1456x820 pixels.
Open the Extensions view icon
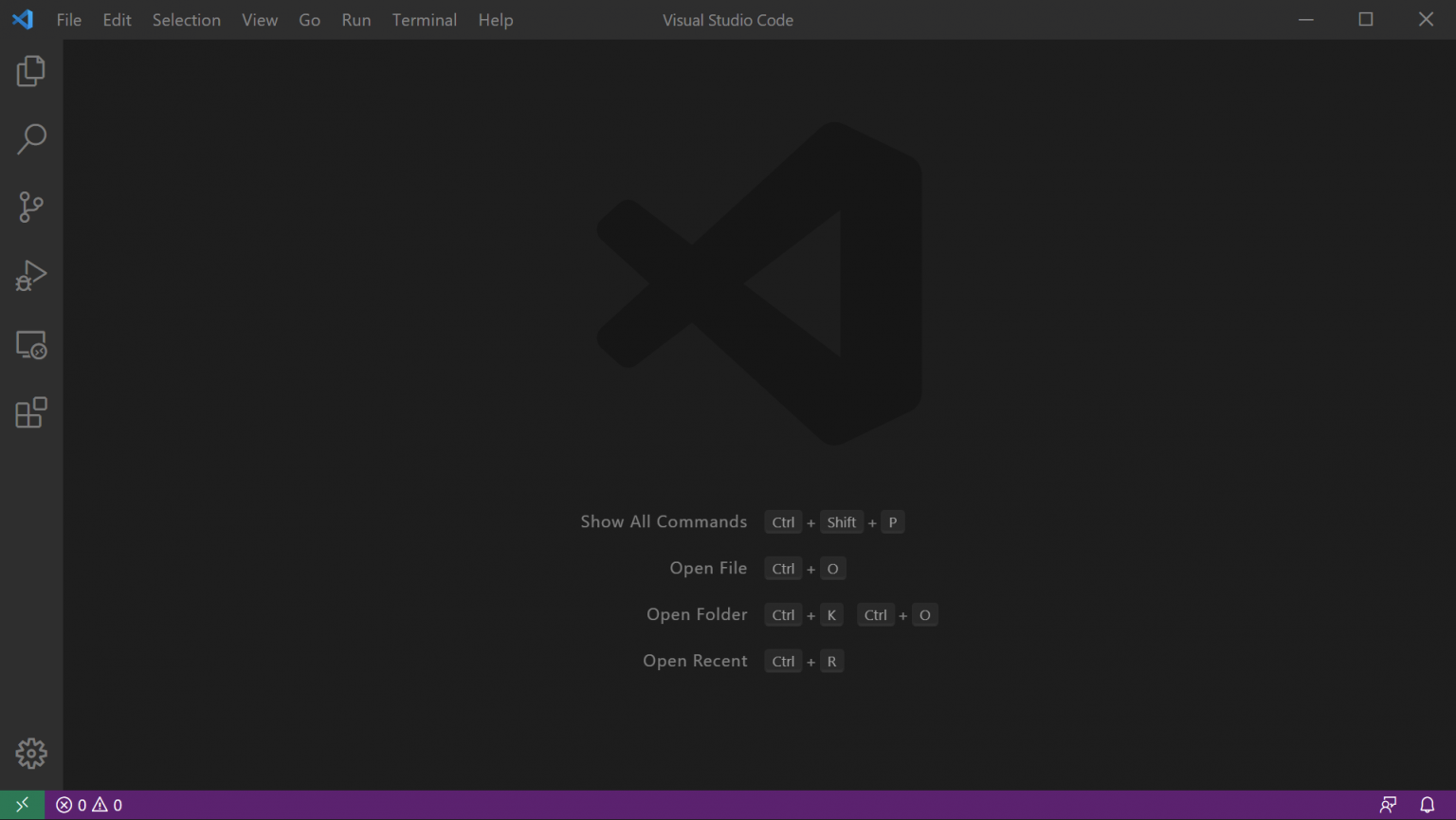tap(31, 412)
